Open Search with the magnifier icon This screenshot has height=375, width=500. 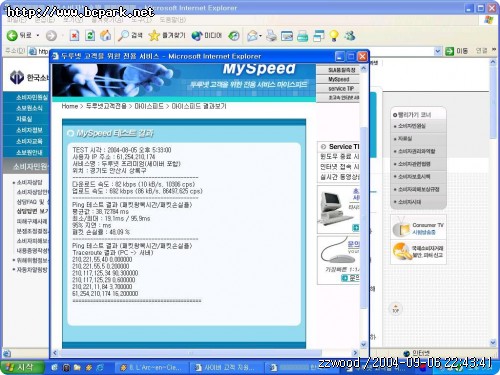[130, 35]
